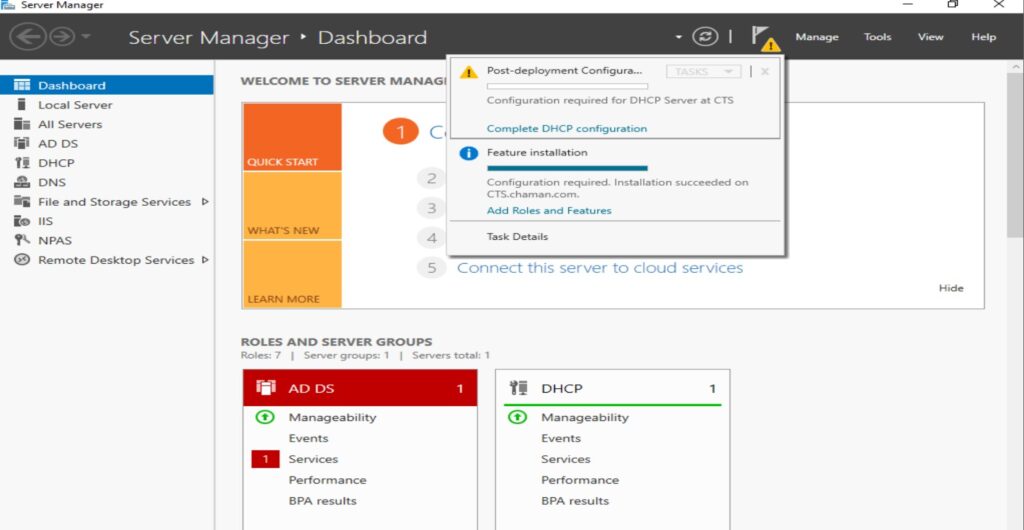The height and width of the screenshot is (530, 1024).
Task: Click the blue info icon for Feature installation
Action: point(468,153)
